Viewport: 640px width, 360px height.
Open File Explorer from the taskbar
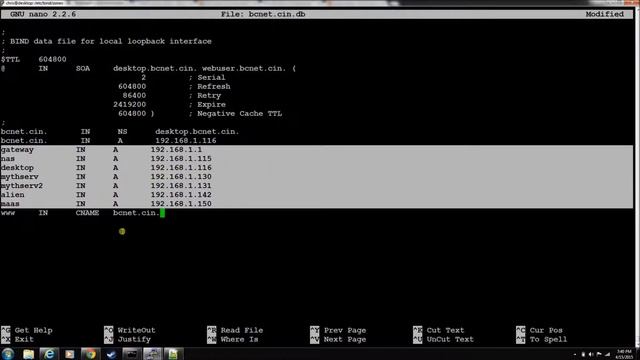coord(29,354)
